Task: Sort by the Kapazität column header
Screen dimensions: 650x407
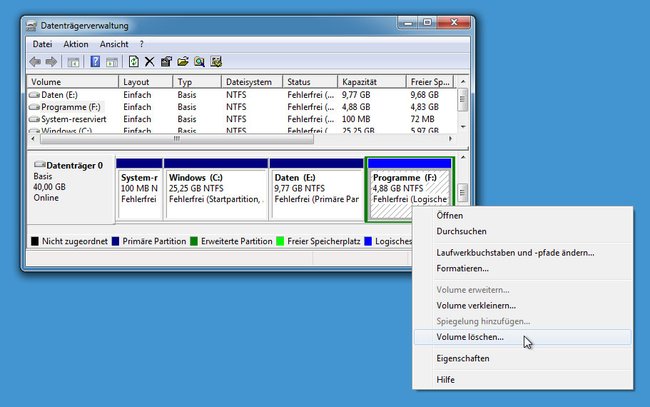Action: click(x=372, y=82)
